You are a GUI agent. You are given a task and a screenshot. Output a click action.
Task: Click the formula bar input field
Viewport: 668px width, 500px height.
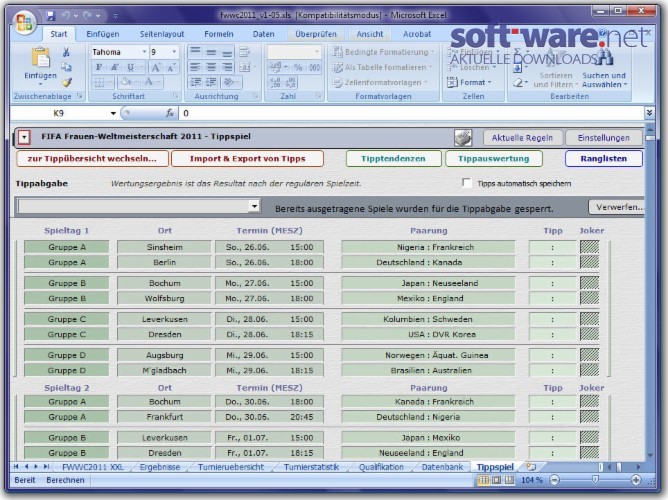click(x=411, y=113)
